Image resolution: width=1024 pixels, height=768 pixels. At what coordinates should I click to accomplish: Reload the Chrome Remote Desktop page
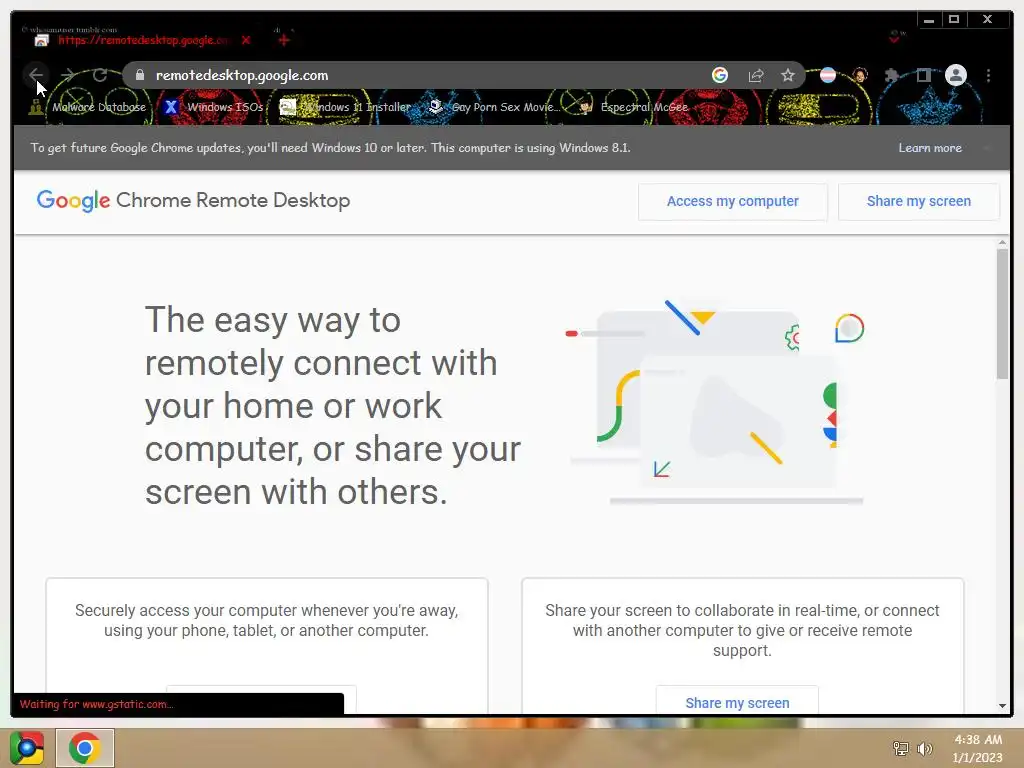click(100, 76)
